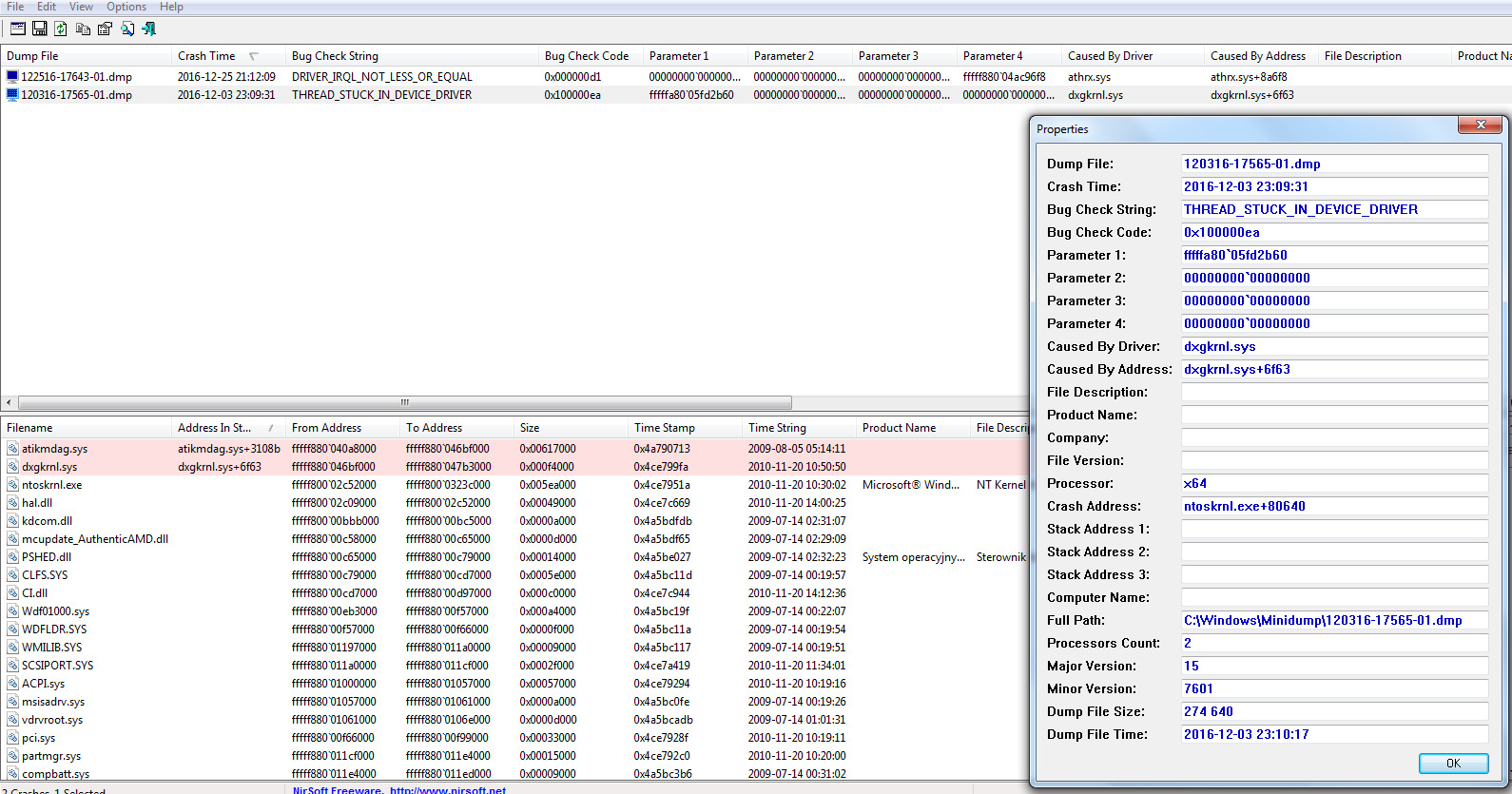Viewport: 1512px width, 794px height.
Task: Click the file icon next to WDFLDR.SYS
Action: [12, 629]
